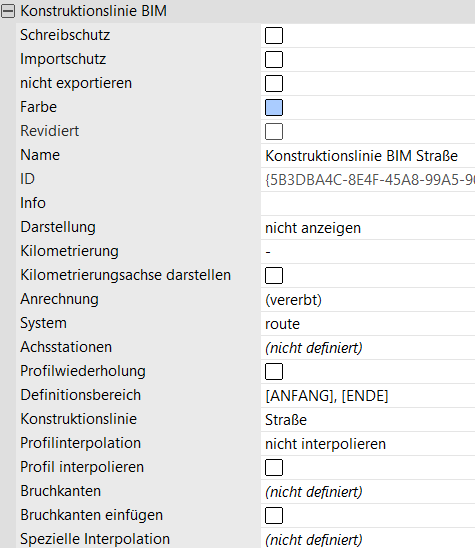Select the ID GUID value field
Screen dimensions: 475x548
pos(368,180)
